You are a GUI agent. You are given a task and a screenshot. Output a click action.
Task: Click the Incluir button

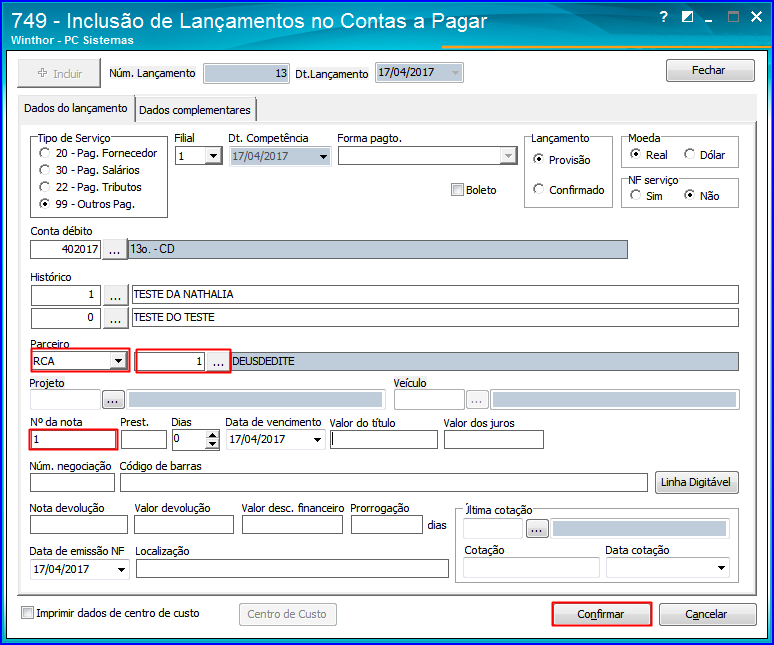click(59, 74)
